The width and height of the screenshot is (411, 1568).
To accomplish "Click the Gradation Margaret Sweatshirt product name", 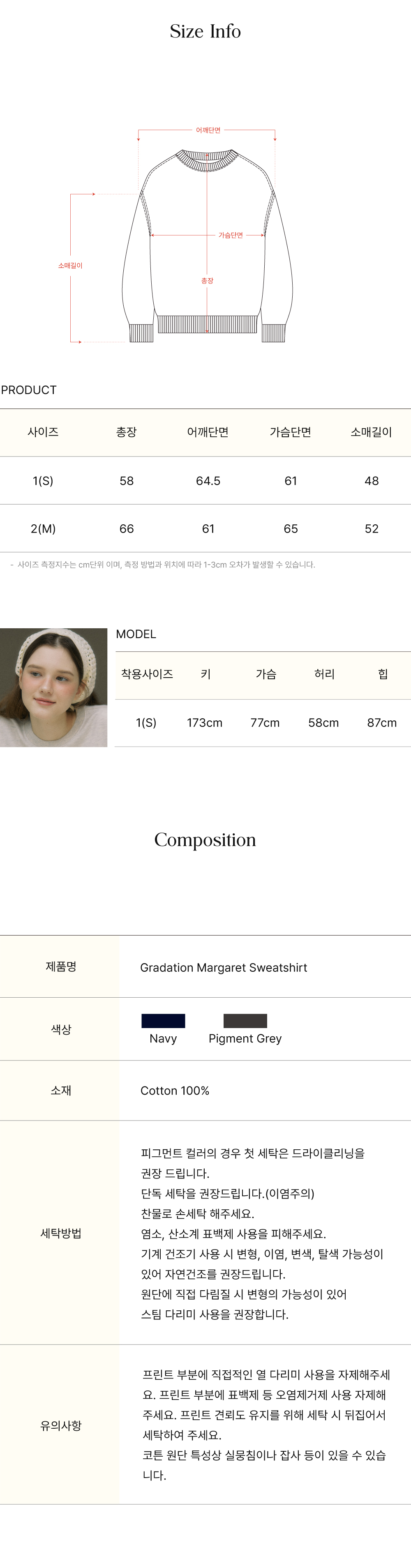I will pos(224,968).
